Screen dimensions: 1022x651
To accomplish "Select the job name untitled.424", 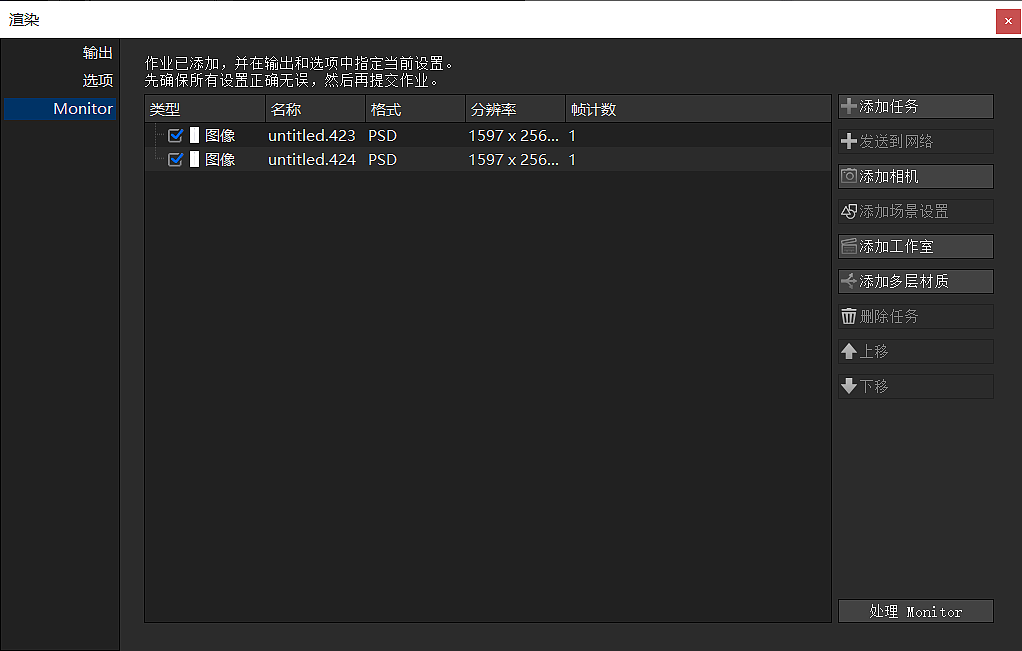I will tap(312, 160).
